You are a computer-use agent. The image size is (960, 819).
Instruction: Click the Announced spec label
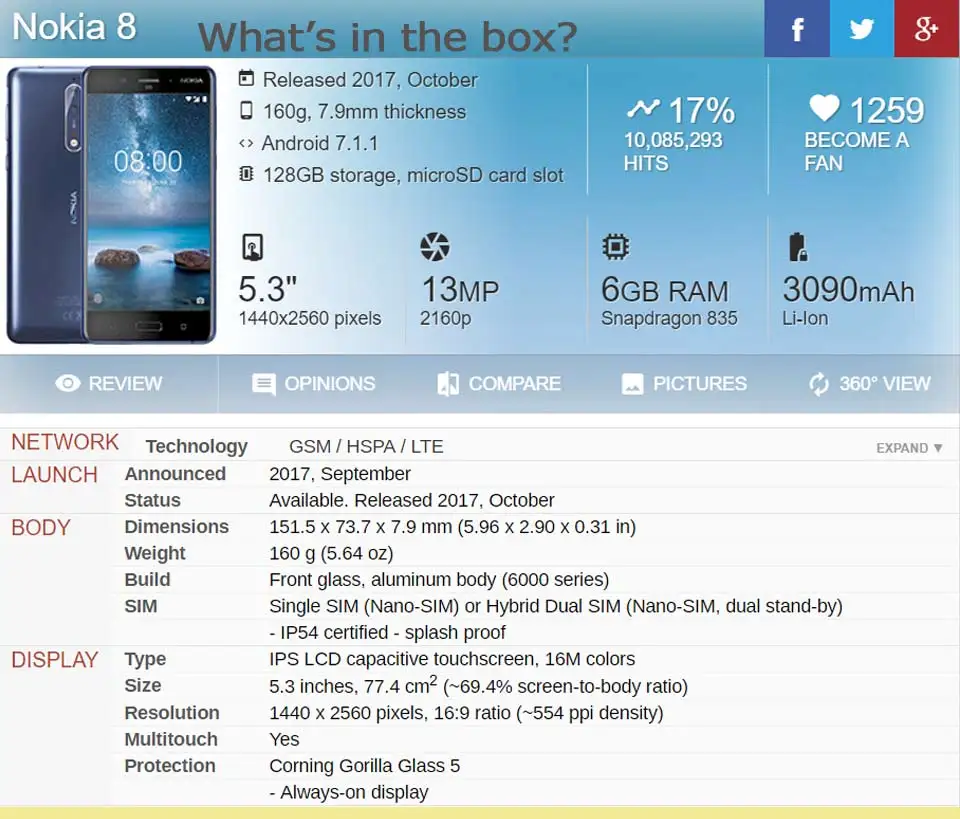click(x=175, y=474)
